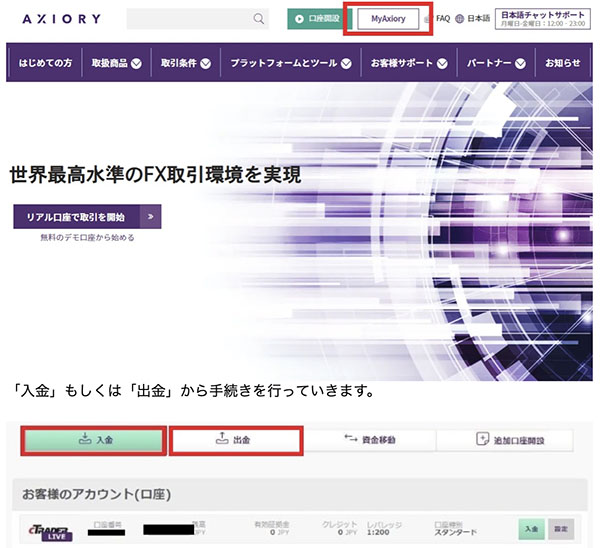Click the large 入金 deposit tab
The image size is (600, 548).
94,440
